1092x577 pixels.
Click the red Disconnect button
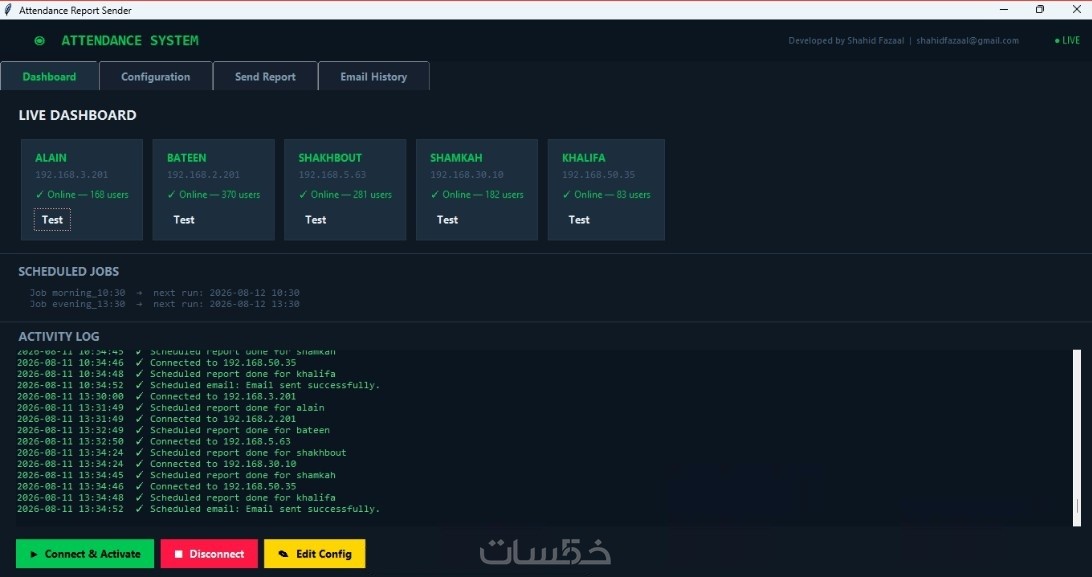point(209,554)
